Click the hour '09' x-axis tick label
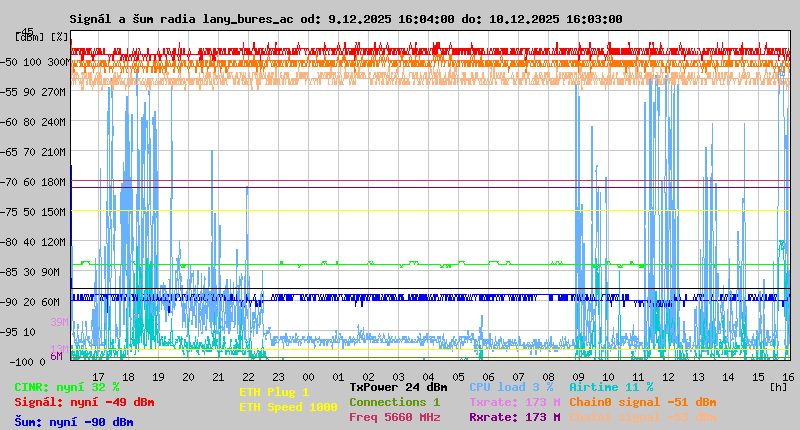The image size is (800, 430). coord(578,377)
